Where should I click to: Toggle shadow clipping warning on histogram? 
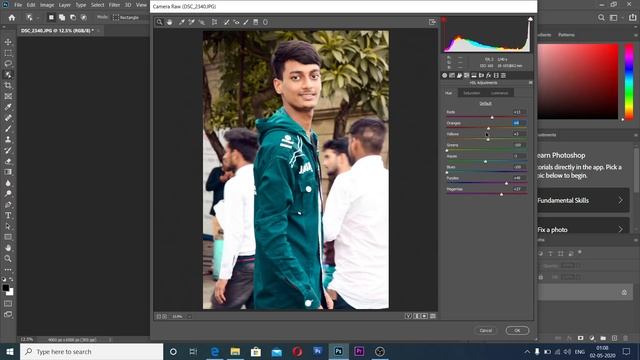444,19
